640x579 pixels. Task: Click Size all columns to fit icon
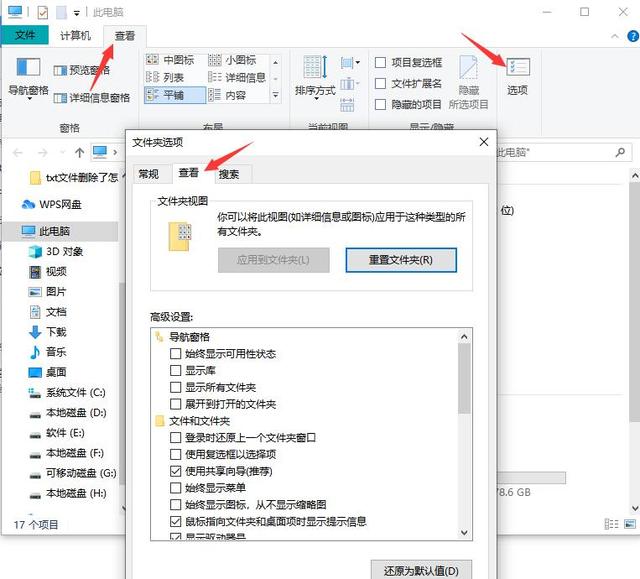pyautogui.click(x=347, y=105)
